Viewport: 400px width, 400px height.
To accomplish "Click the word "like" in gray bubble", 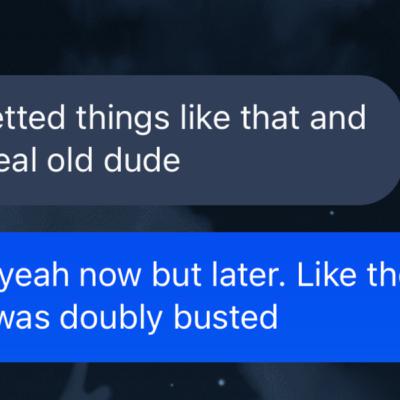I will point(205,117).
